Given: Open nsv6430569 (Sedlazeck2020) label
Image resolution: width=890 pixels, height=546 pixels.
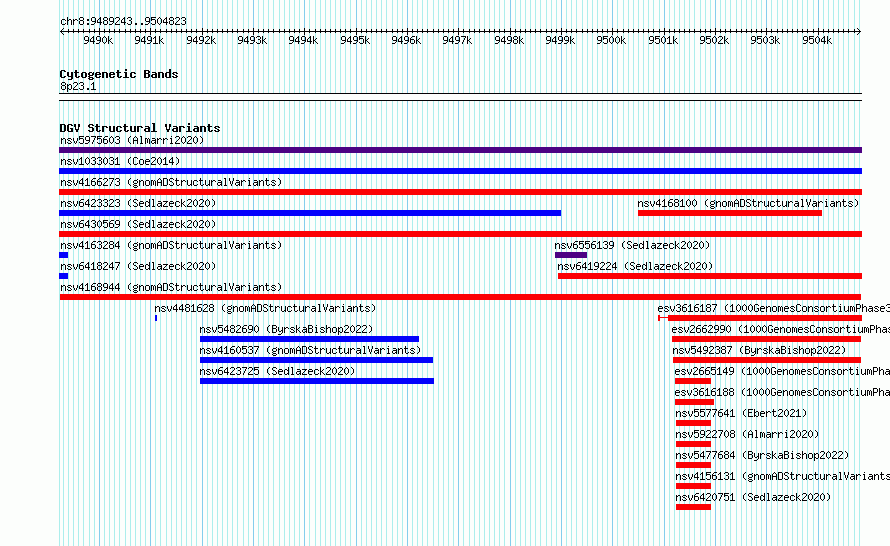Looking at the screenshot, I should pos(138,224).
